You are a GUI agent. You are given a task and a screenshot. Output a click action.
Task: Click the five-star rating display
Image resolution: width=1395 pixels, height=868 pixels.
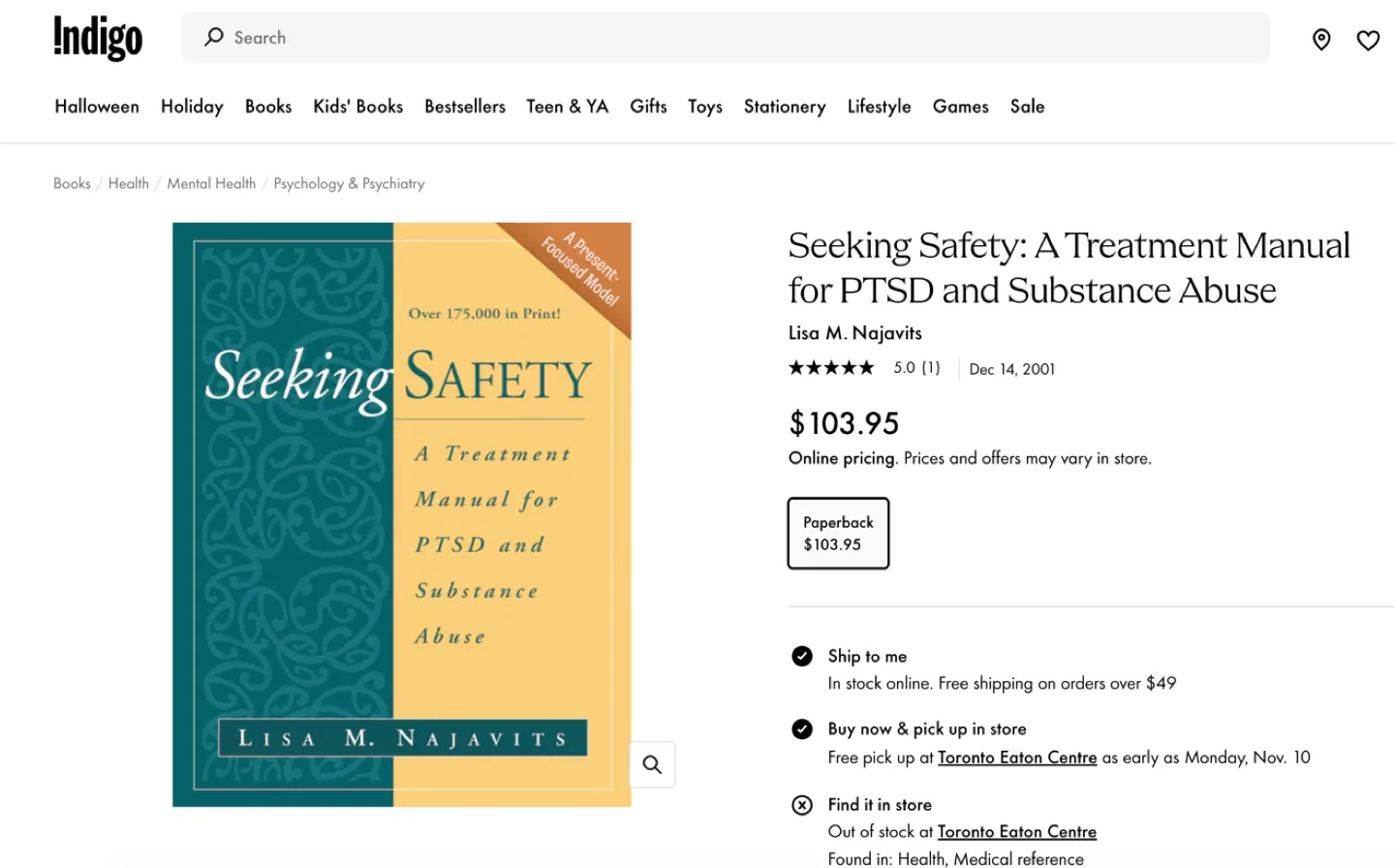830,367
